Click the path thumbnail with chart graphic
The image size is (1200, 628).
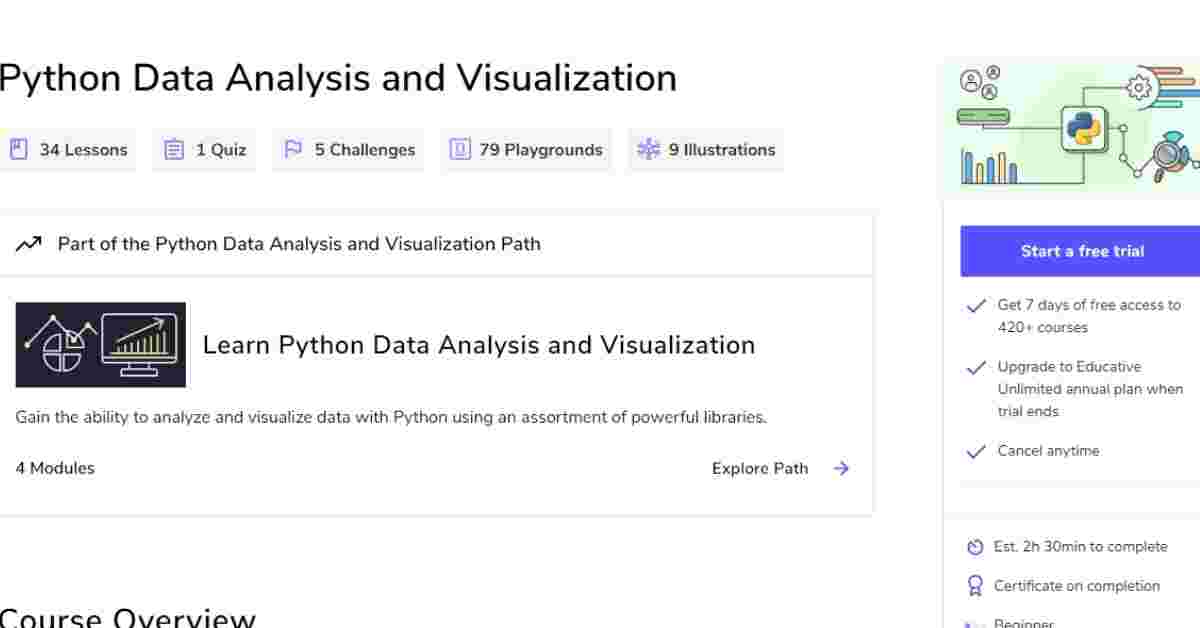101,345
